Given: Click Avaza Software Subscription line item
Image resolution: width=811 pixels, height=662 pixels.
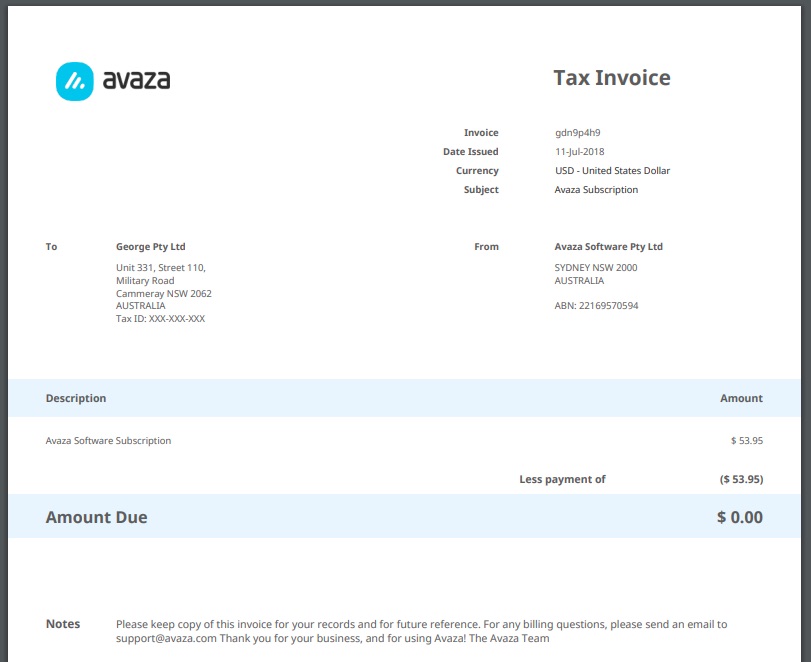Looking at the screenshot, I should tap(108, 441).
